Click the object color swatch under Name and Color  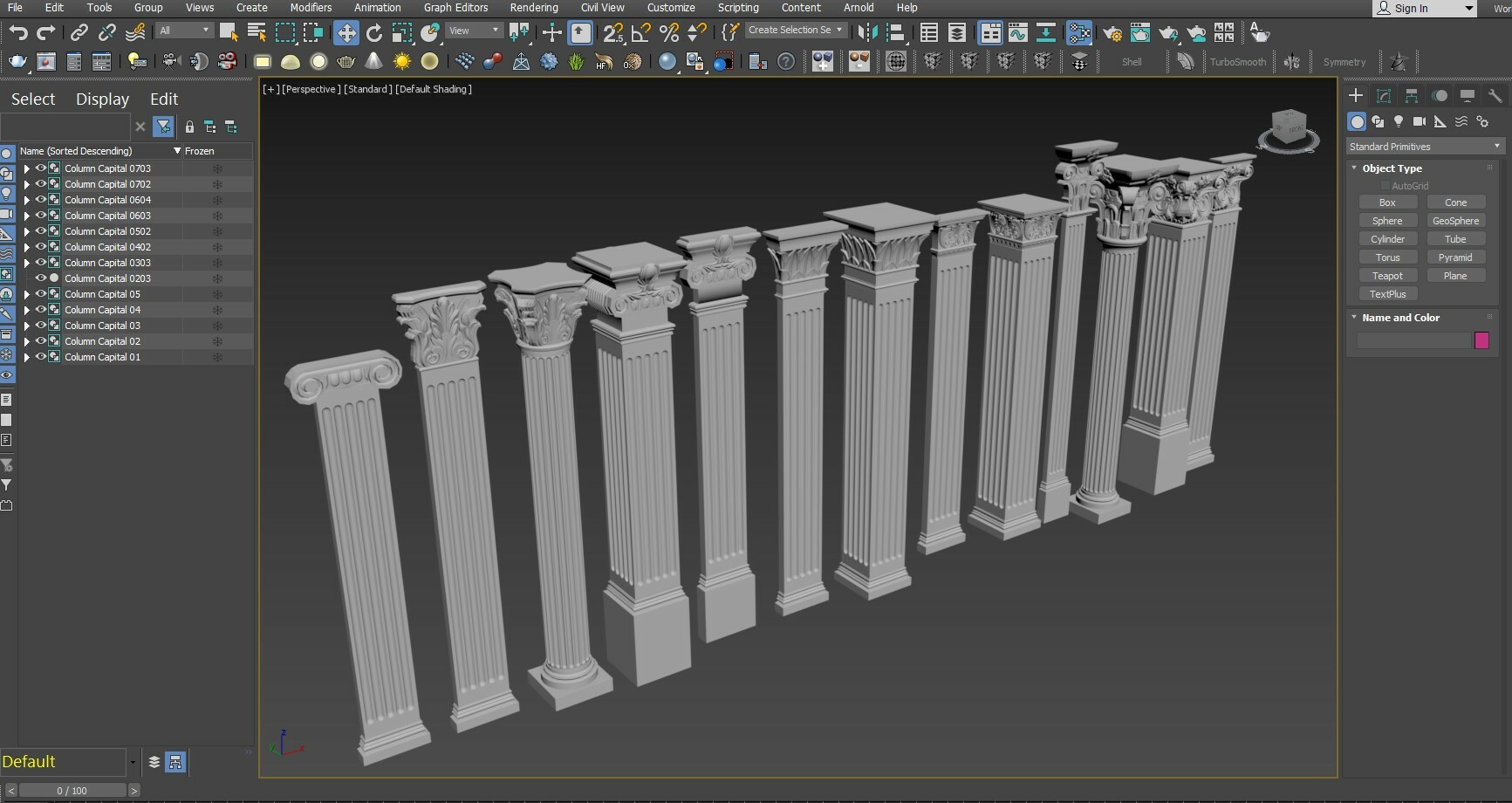coord(1481,340)
